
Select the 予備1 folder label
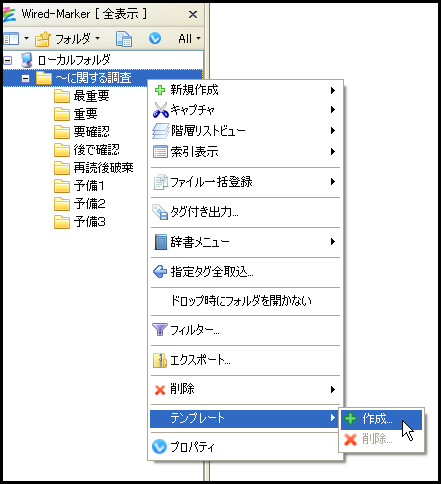(x=89, y=186)
